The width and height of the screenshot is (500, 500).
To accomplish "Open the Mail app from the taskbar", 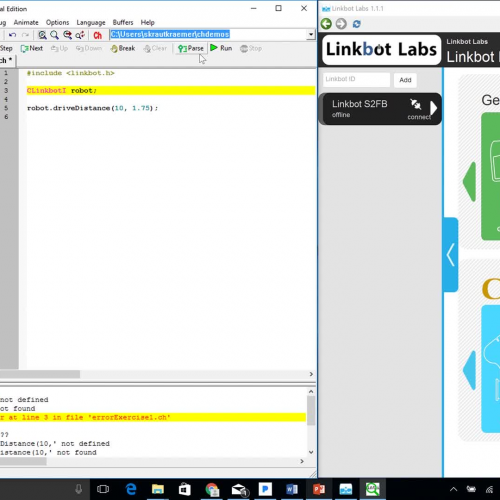I will (239, 489).
